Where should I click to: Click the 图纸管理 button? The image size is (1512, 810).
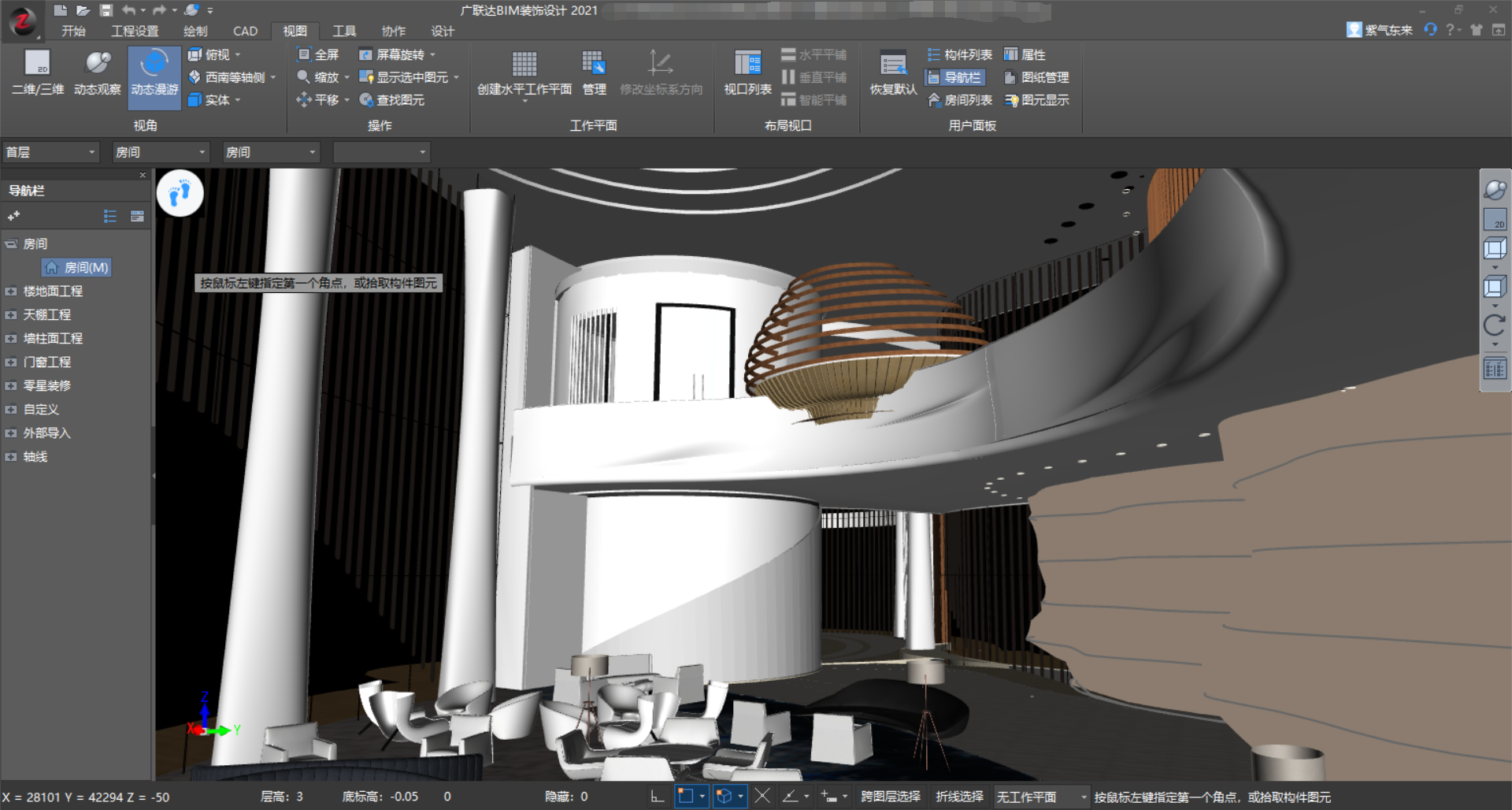(1037, 77)
